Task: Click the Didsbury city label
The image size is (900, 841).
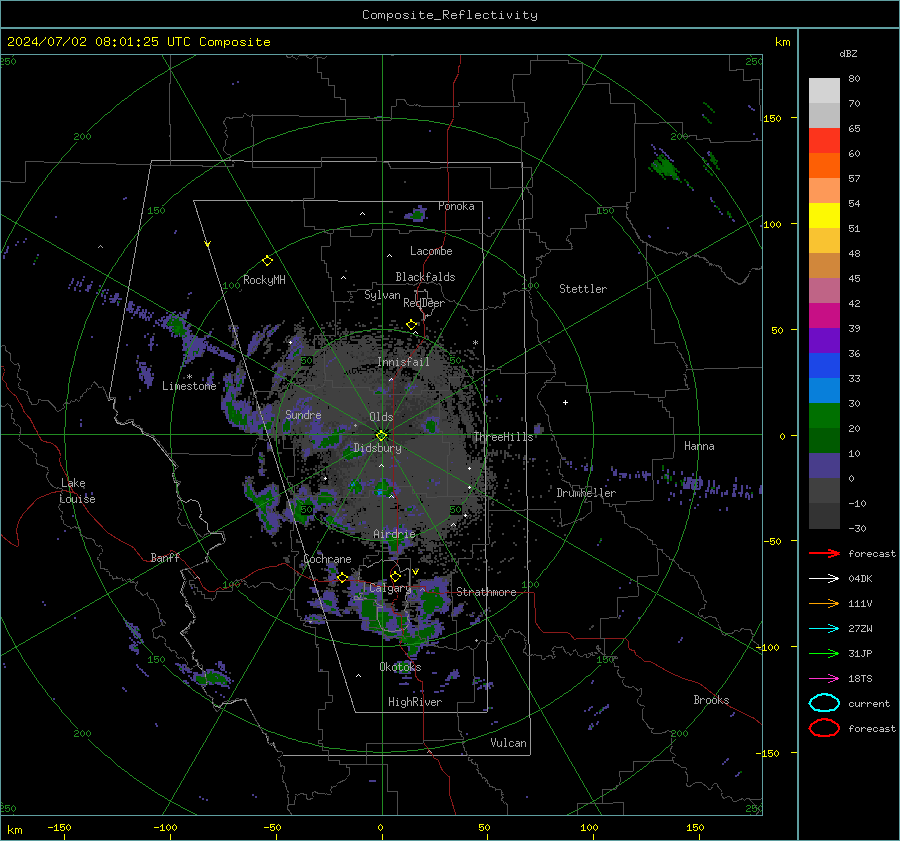Action: click(x=377, y=448)
